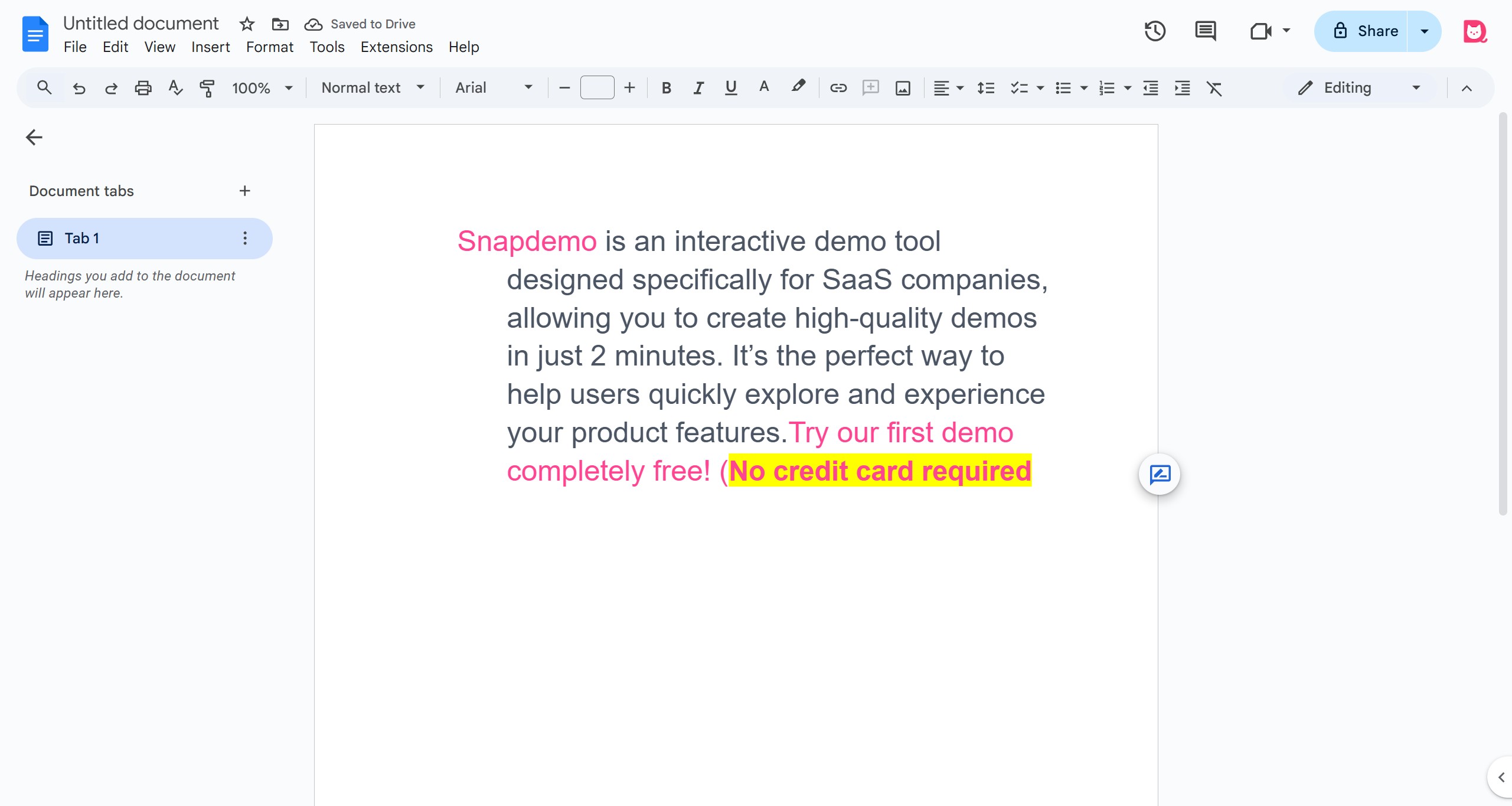Open the Extensions menu
Viewport: 1512px width, 806px height.
[x=396, y=47]
